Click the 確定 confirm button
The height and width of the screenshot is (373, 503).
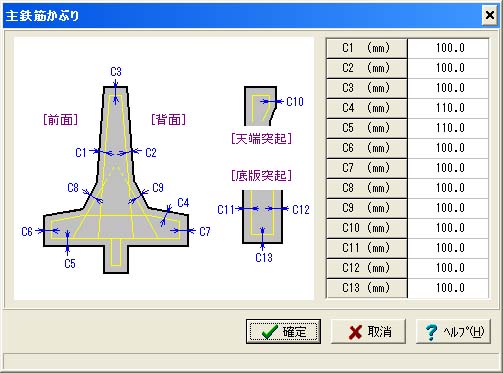click(x=283, y=331)
